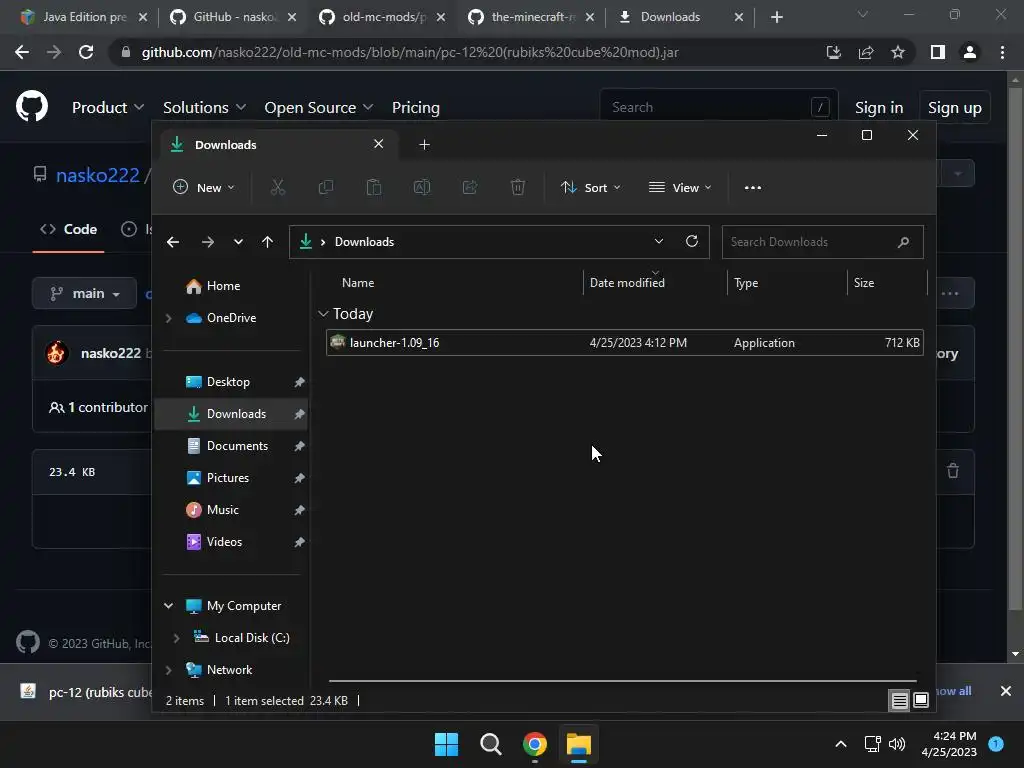Expand Network tree node
1024x768 pixels.
point(168,670)
